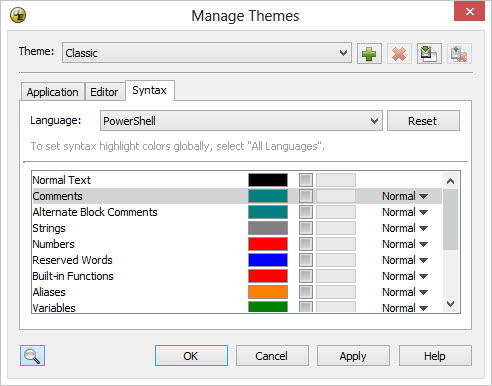Open the Language dropdown showing PowerShell
The width and height of the screenshot is (492, 386).
click(x=241, y=121)
